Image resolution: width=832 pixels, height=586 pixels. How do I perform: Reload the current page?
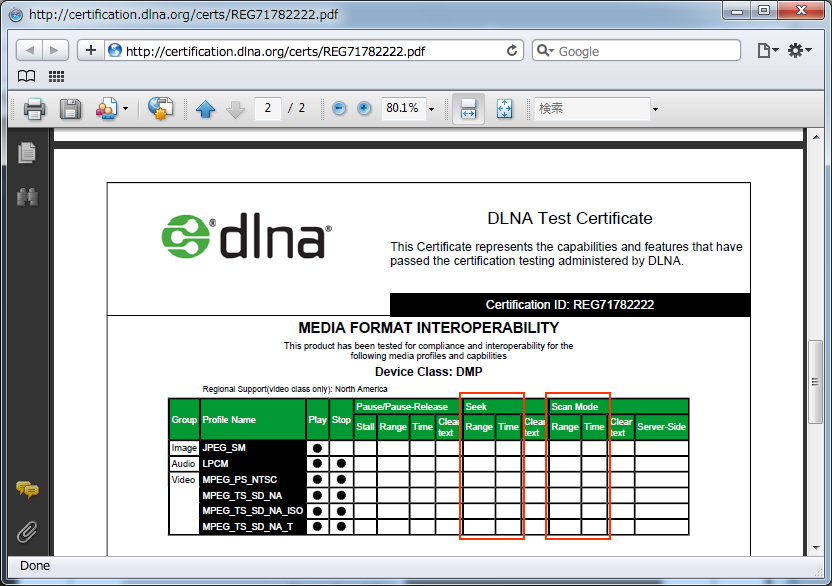(x=512, y=50)
